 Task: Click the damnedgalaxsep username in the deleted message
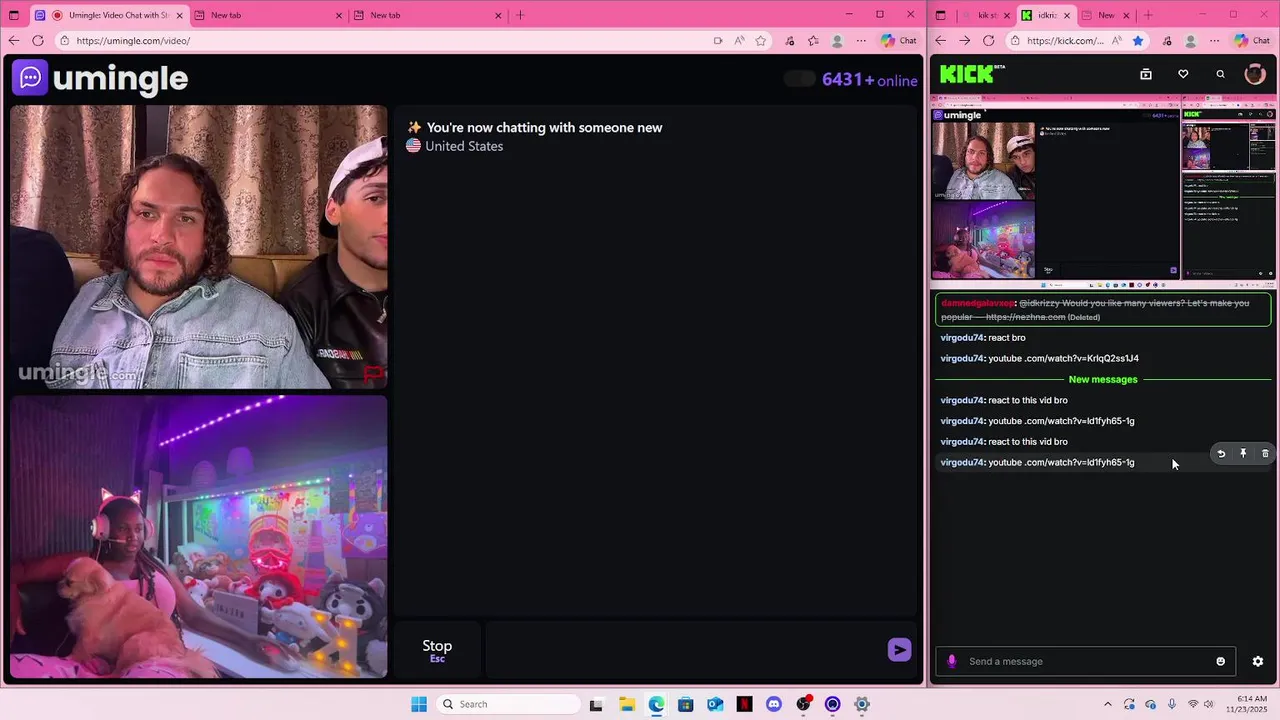click(977, 303)
